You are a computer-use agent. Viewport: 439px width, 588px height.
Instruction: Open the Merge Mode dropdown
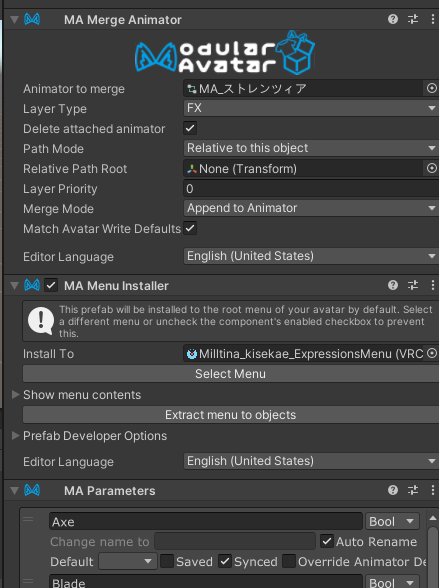311,208
